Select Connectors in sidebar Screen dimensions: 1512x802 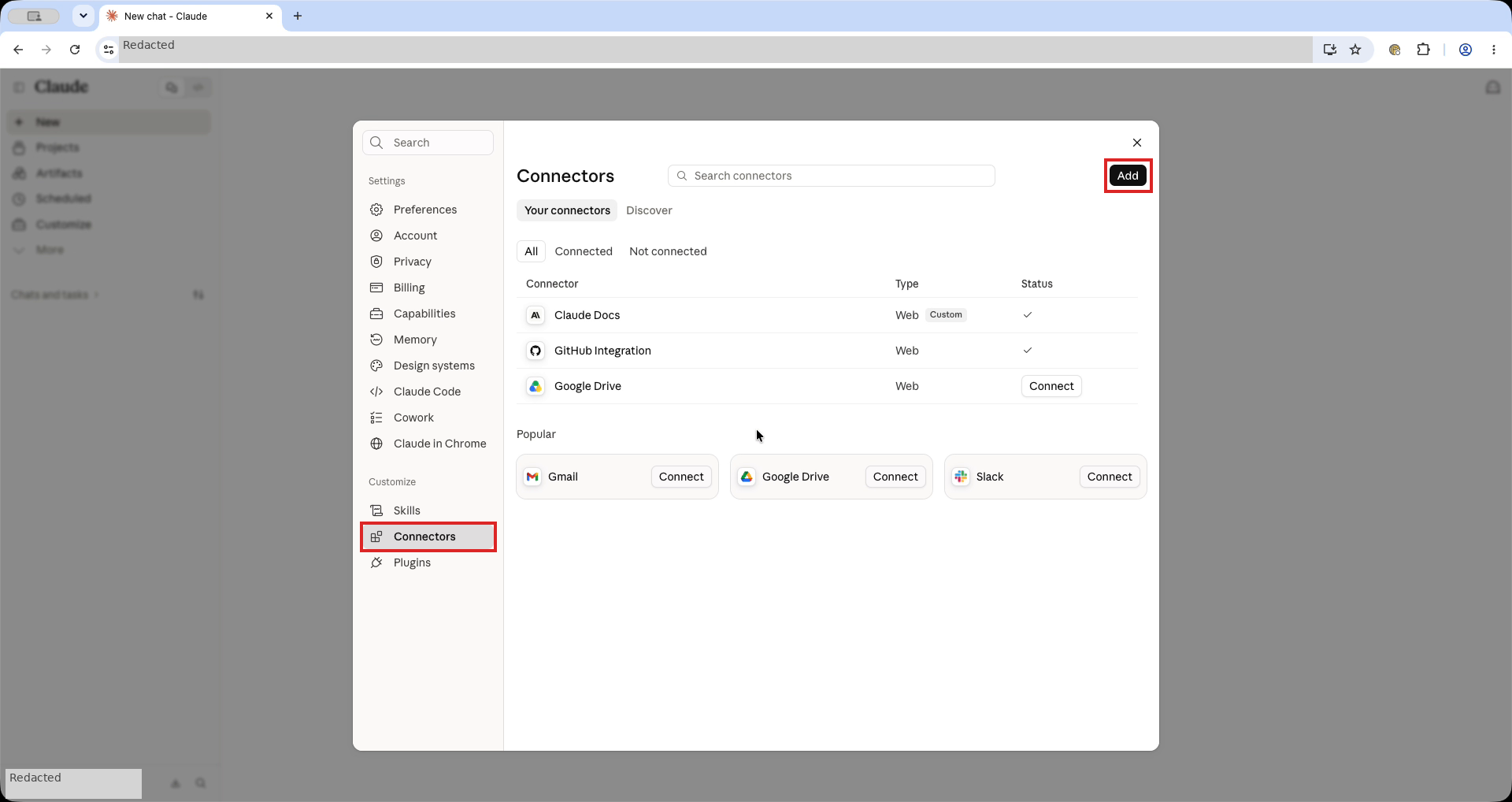(x=428, y=537)
